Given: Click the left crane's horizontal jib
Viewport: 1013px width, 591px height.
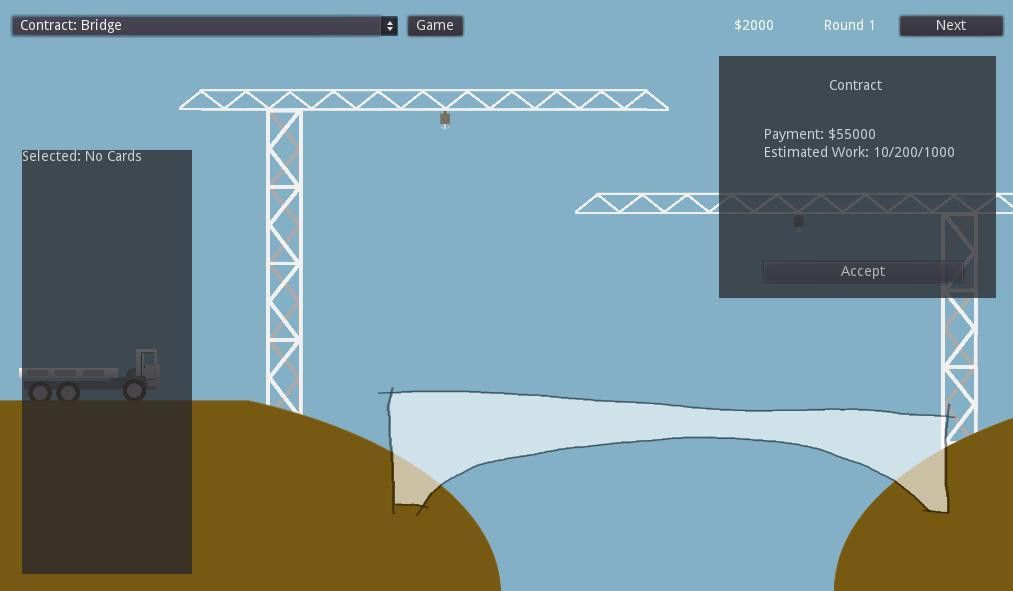Looking at the screenshot, I should pyautogui.click(x=424, y=99).
